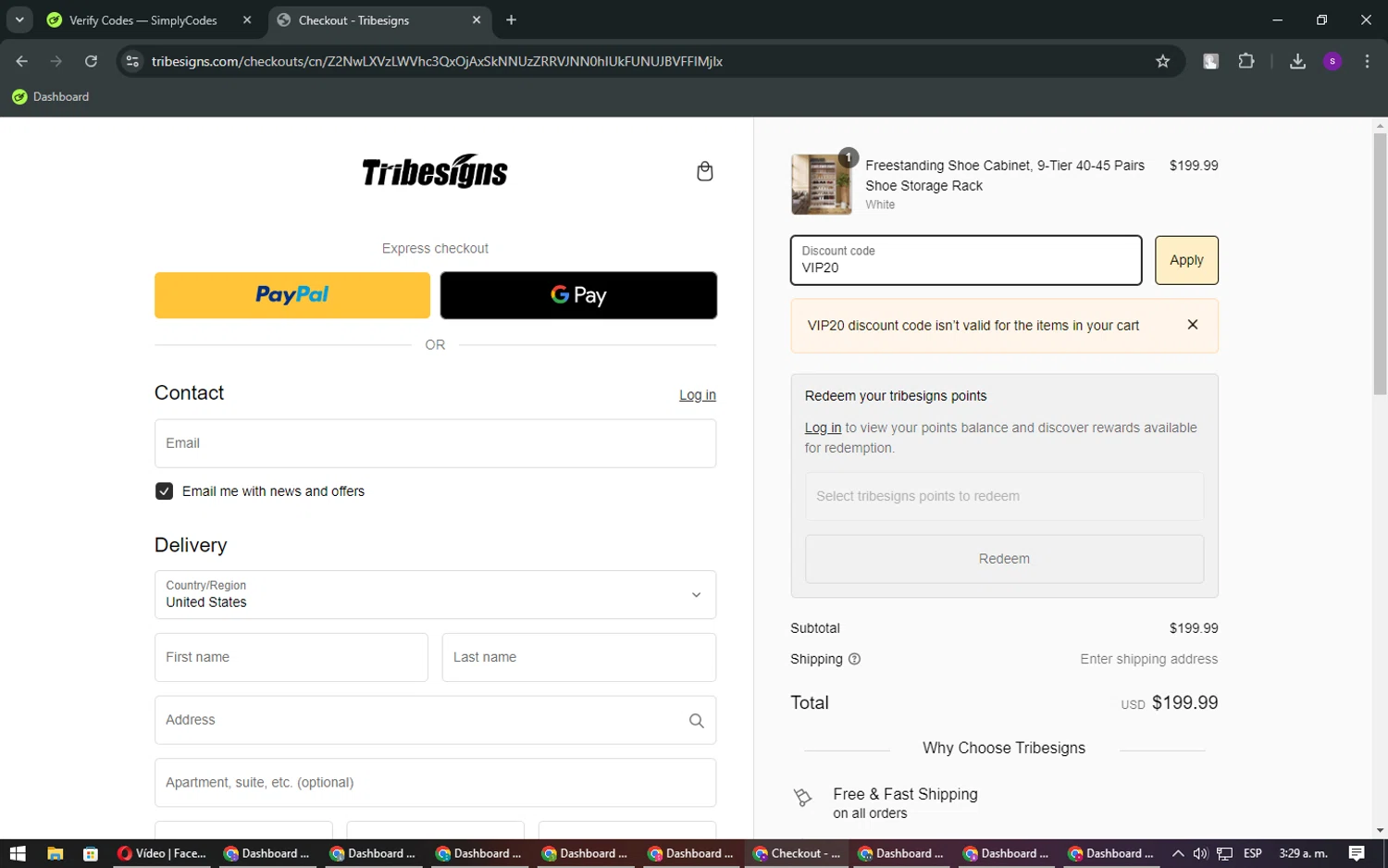Click the Address field
The width and height of the screenshot is (1388, 868).
[435, 720]
